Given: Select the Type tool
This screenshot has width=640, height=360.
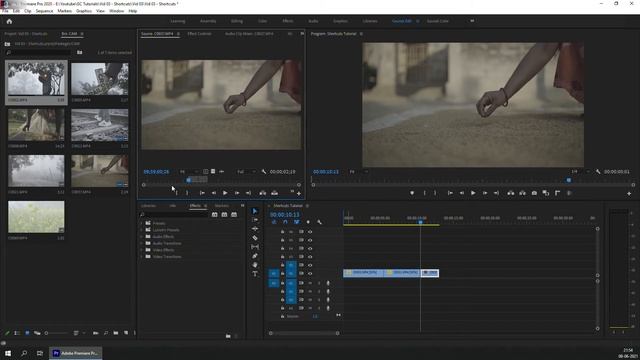Looking at the screenshot, I should (255, 274).
